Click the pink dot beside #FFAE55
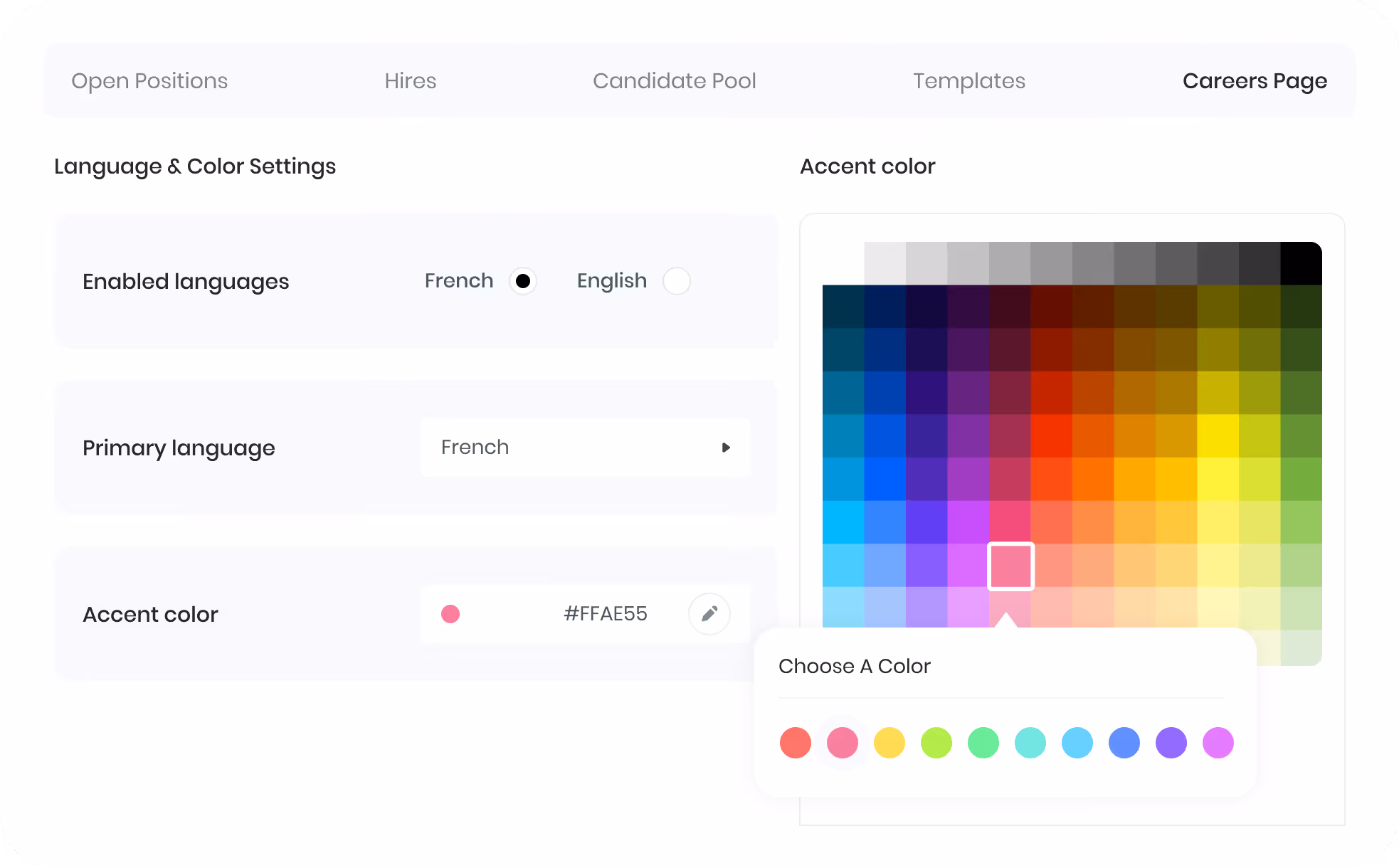1399x868 pixels. [450, 614]
